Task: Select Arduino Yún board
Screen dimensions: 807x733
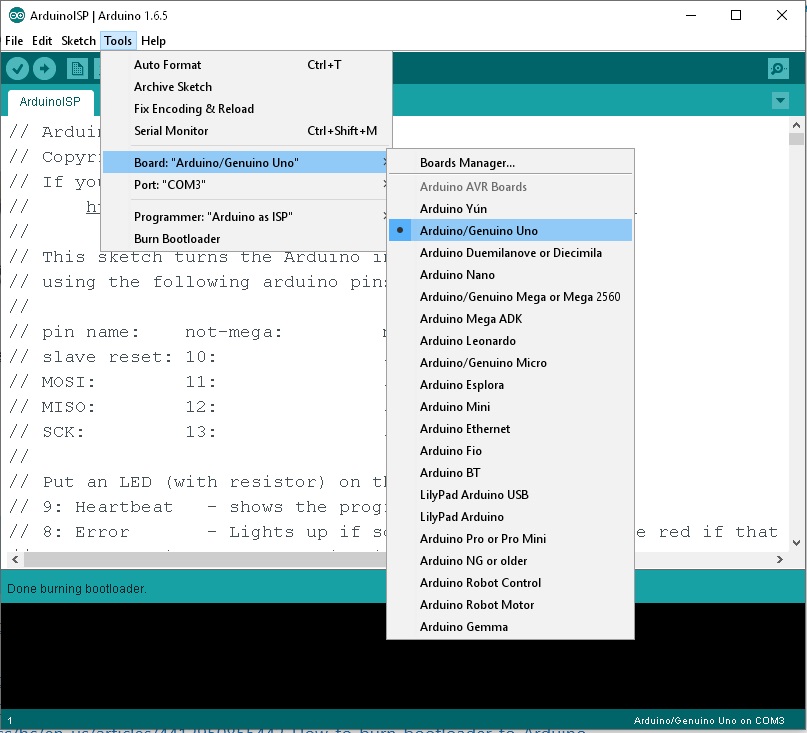Action: pos(510,208)
